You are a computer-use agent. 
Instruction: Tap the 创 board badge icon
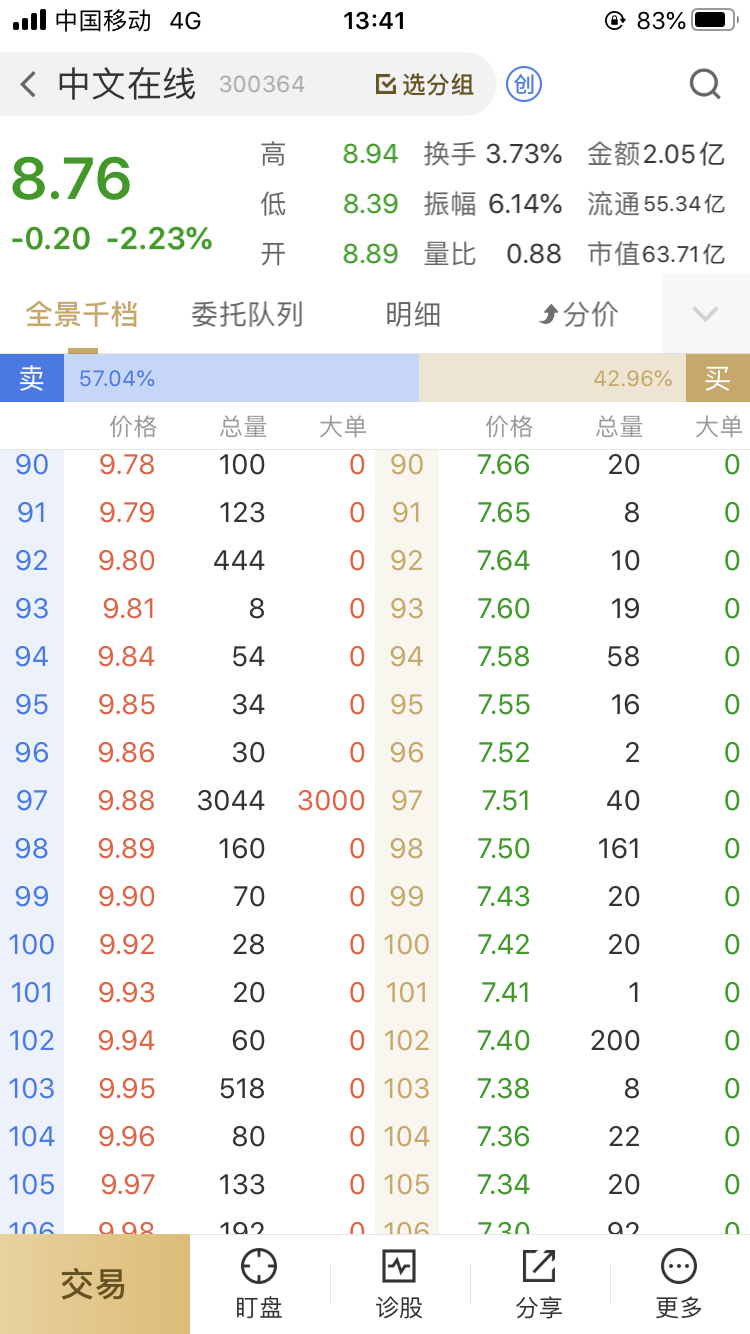tap(523, 84)
